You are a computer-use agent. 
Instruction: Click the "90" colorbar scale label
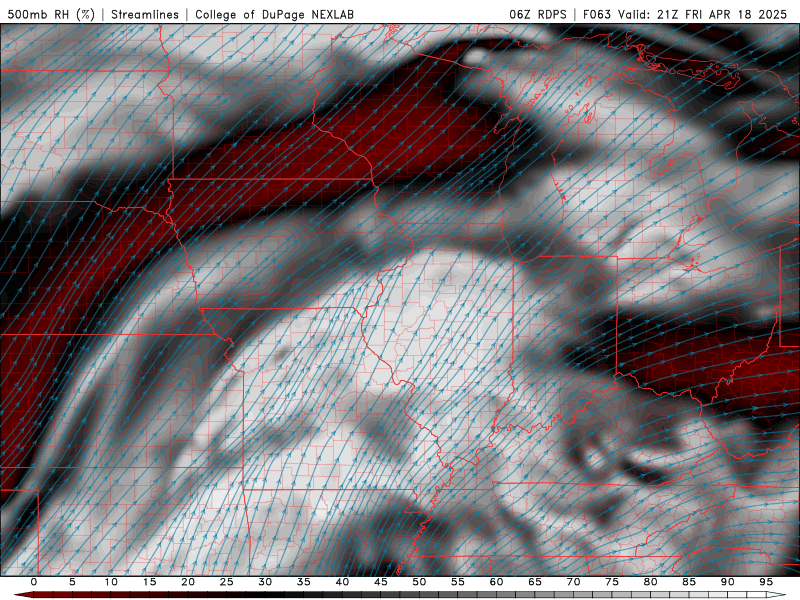point(727,582)
